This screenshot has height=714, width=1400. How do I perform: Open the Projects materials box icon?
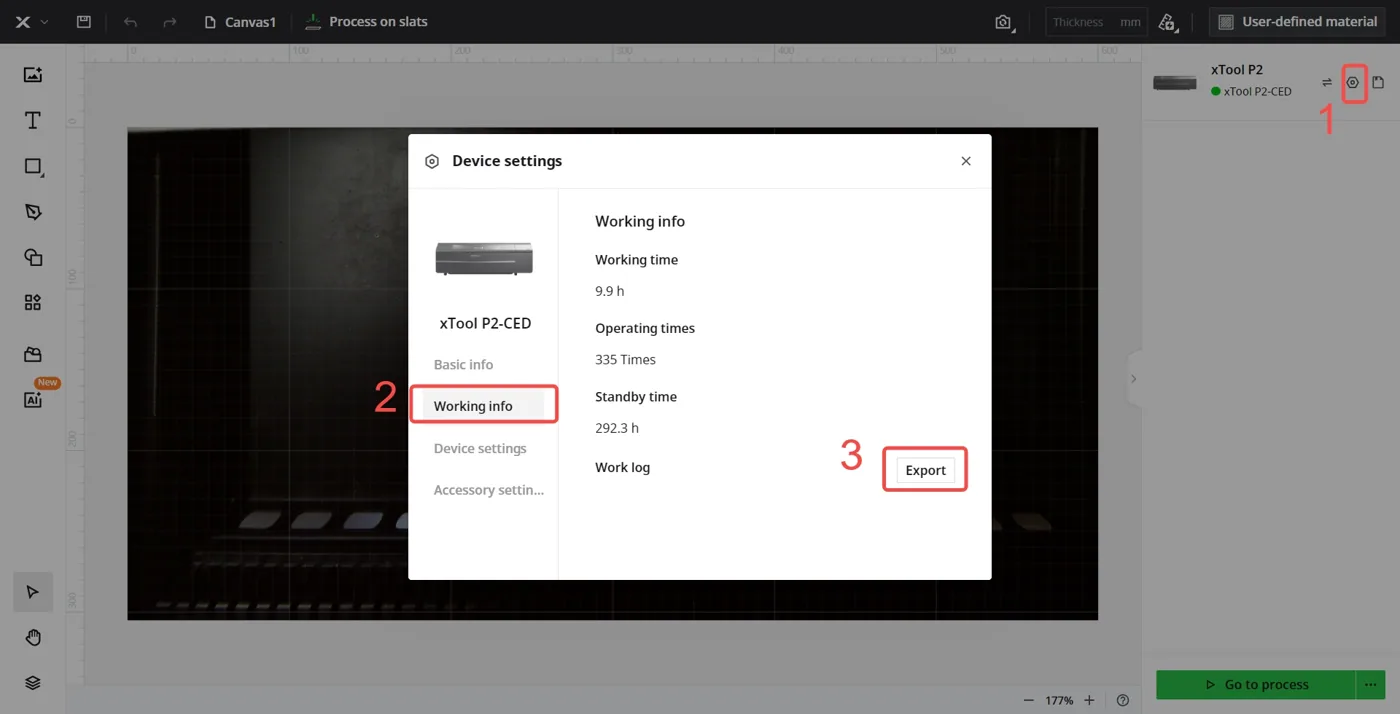point(33,354)
